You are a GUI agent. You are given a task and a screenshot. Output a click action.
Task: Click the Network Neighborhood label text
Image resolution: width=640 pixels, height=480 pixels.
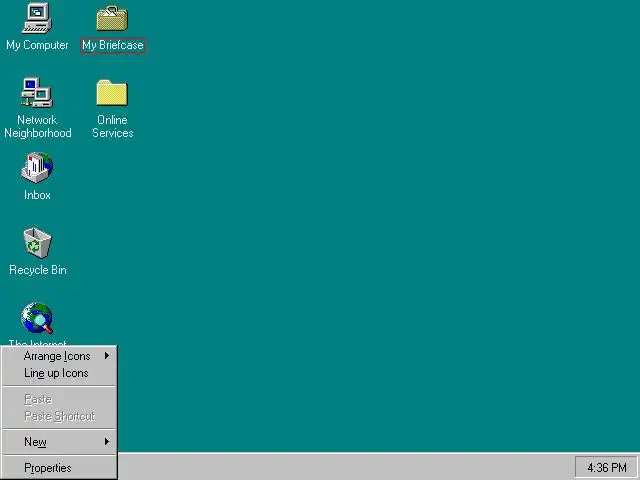(x=38, y=127)
